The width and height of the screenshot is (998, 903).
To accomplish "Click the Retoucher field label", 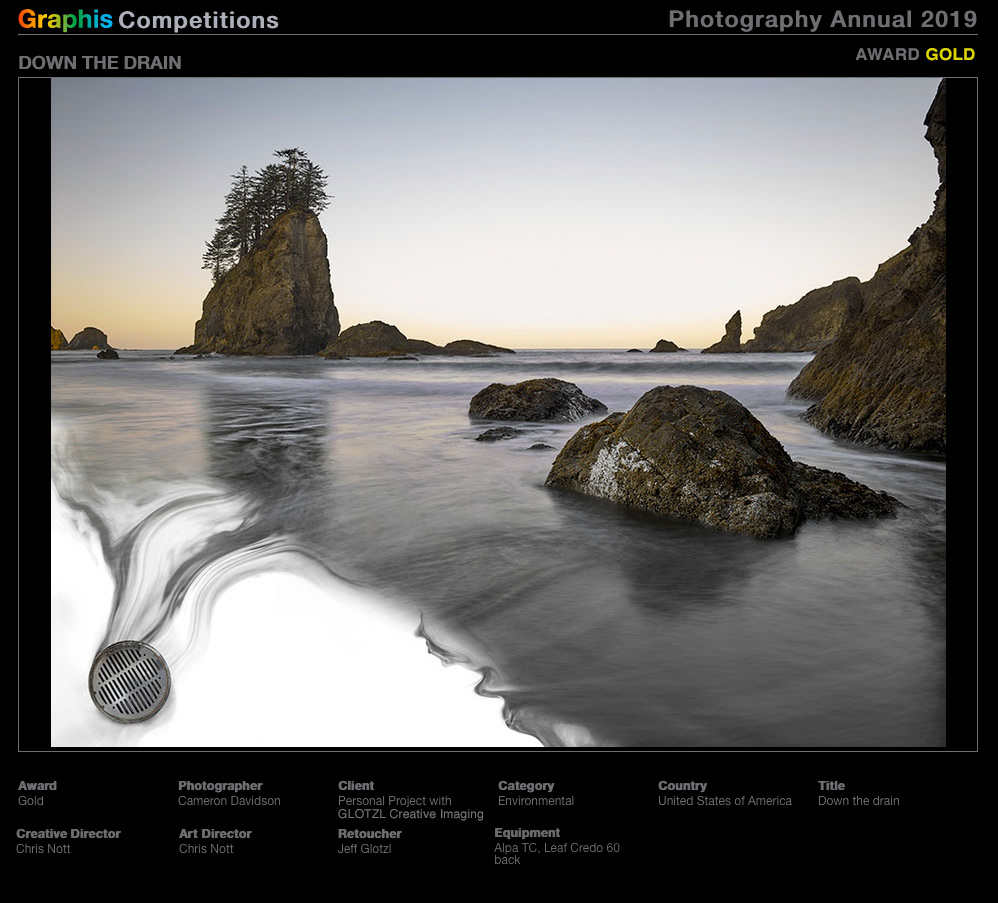I will [370, 833].
